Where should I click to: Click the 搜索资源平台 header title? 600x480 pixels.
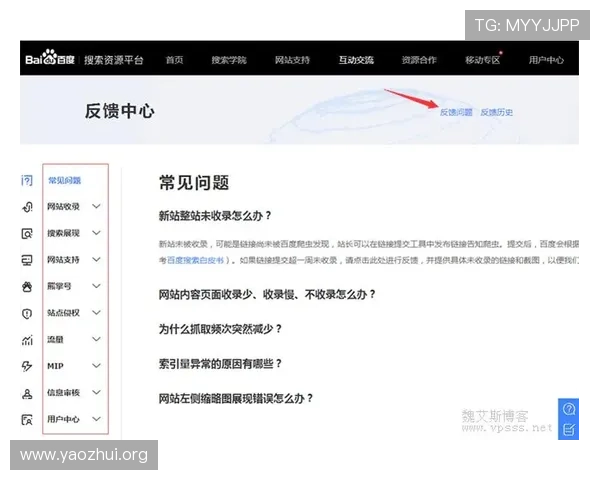point(114,60)
